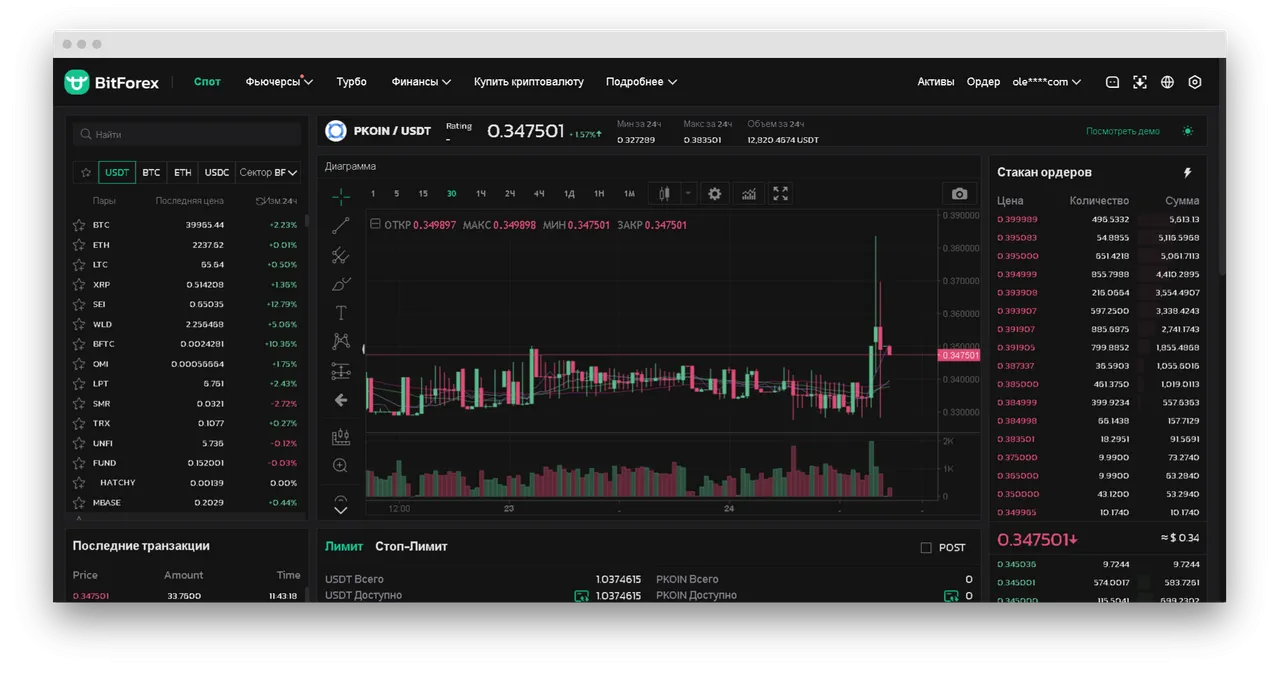Click transfer icon next to PKOIN Доступно

coord(951,596)
